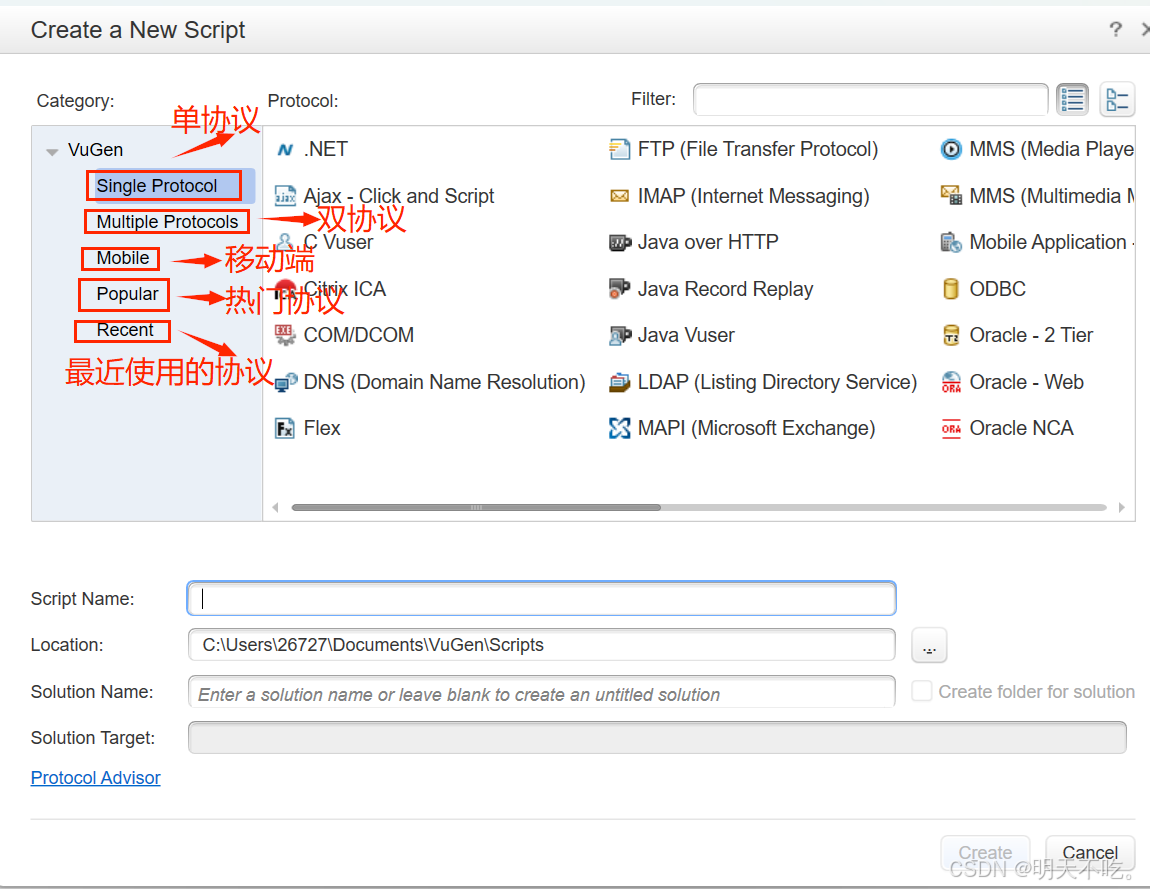Select .NET protocol text
This screenshot has width=1150, height=889.
326,150
